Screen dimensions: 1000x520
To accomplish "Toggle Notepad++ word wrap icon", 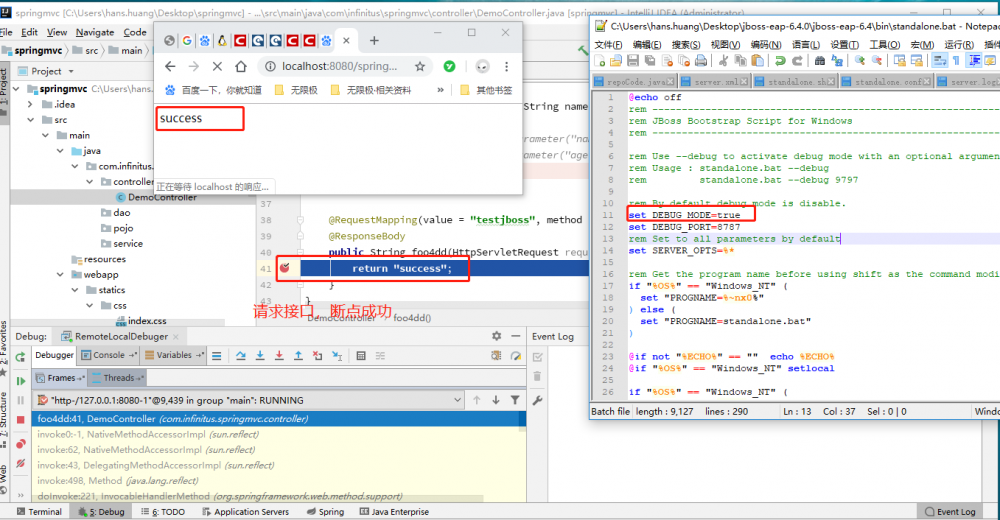I will 939,61.
